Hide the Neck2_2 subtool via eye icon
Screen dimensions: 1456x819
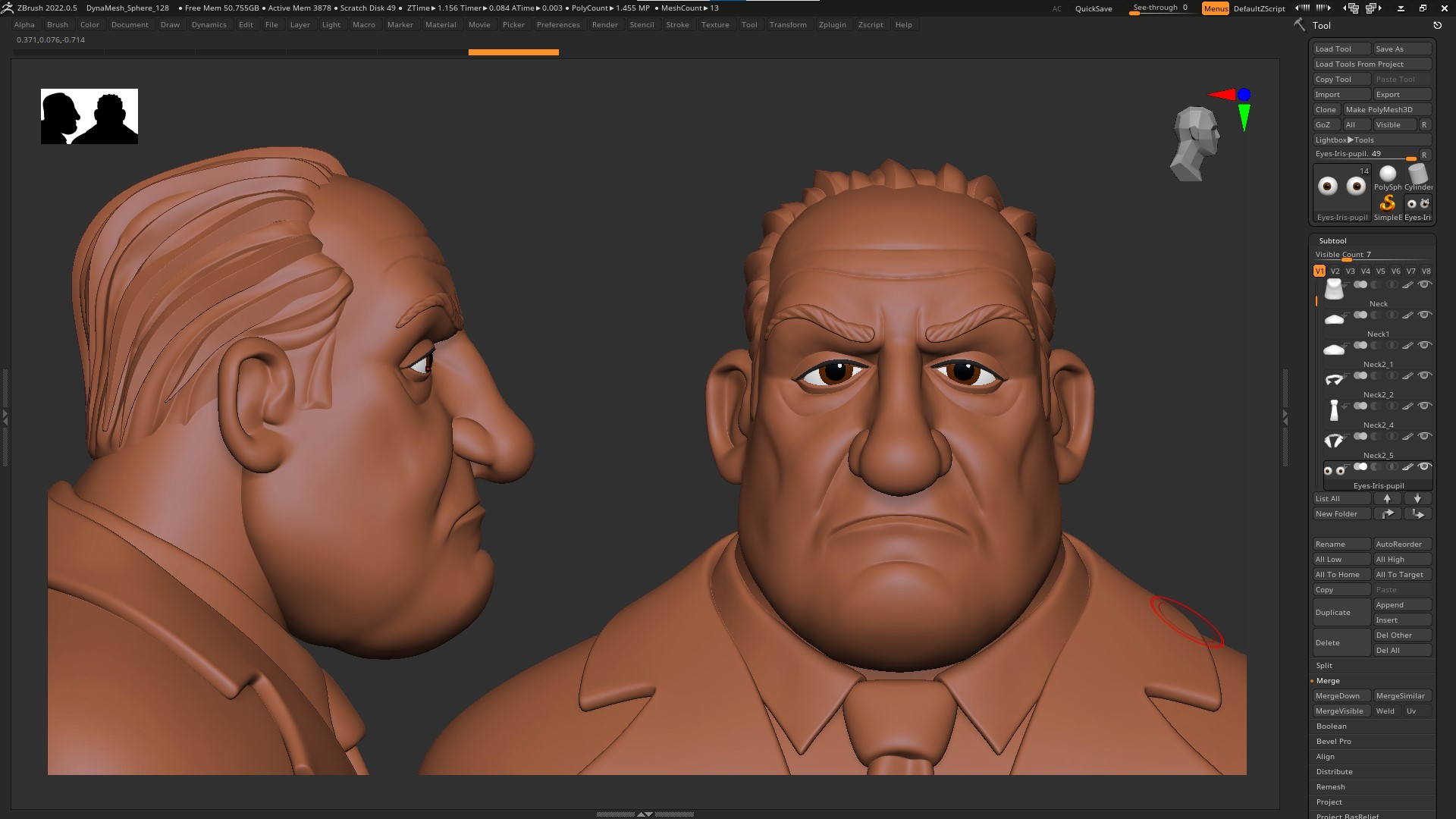point(1424,375)
